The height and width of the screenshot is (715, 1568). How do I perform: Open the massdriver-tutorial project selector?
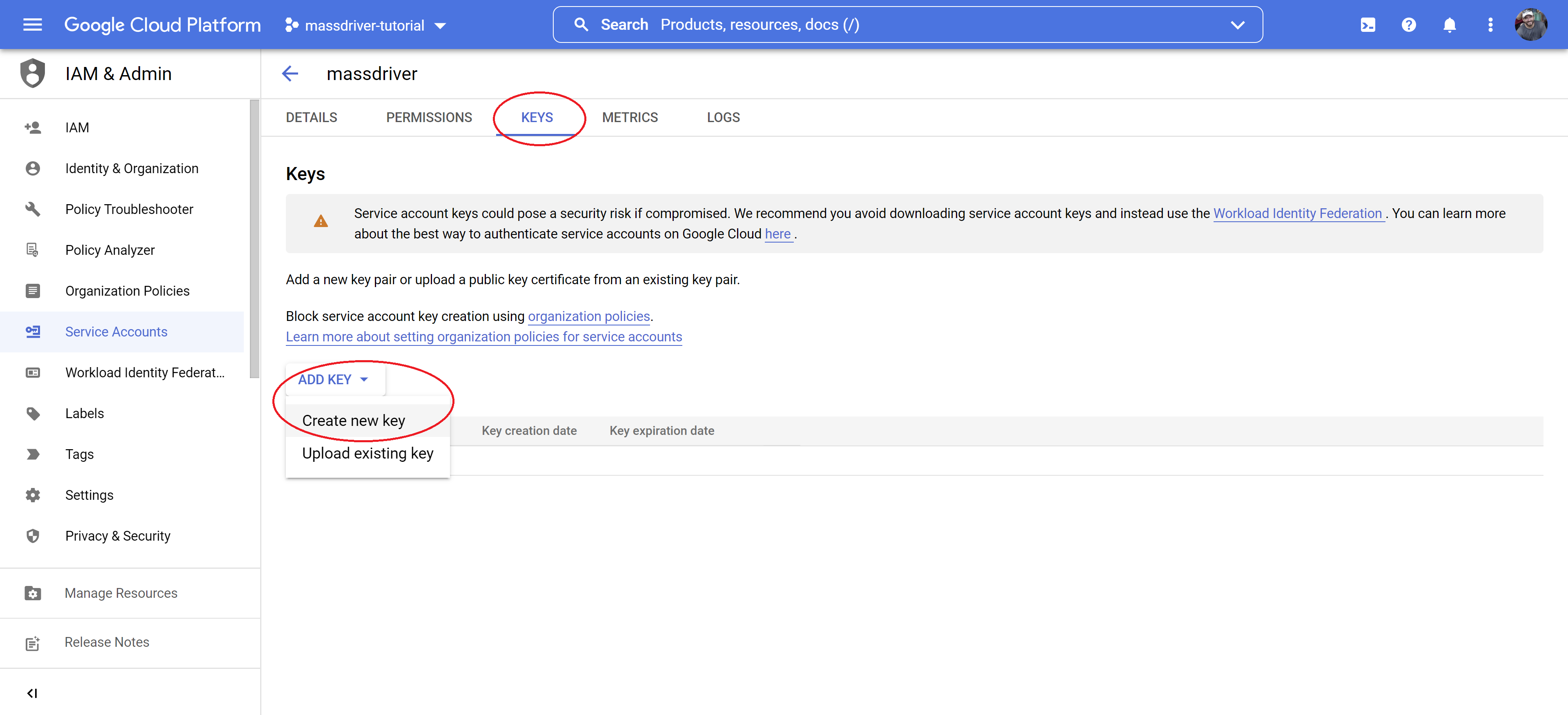366,26
